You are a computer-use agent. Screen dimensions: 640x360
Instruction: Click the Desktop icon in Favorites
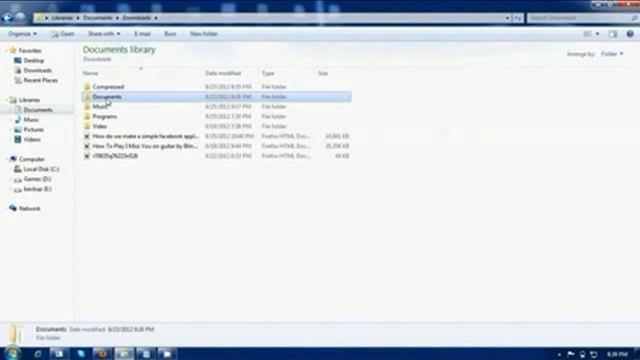(x=18, y=60)
